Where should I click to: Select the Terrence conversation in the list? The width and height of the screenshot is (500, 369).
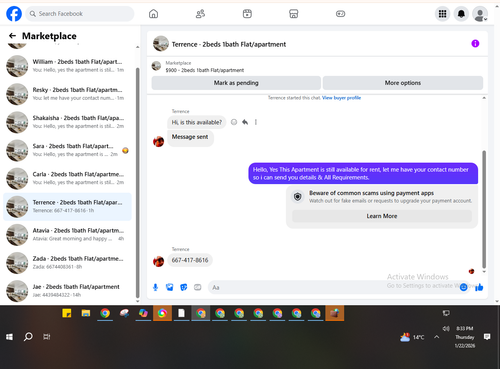coord(67,206)
